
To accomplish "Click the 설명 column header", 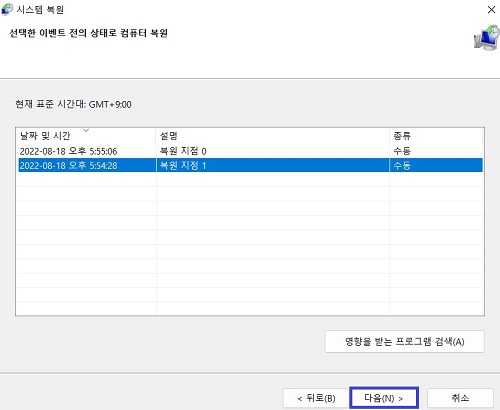I will coord(272,136).
